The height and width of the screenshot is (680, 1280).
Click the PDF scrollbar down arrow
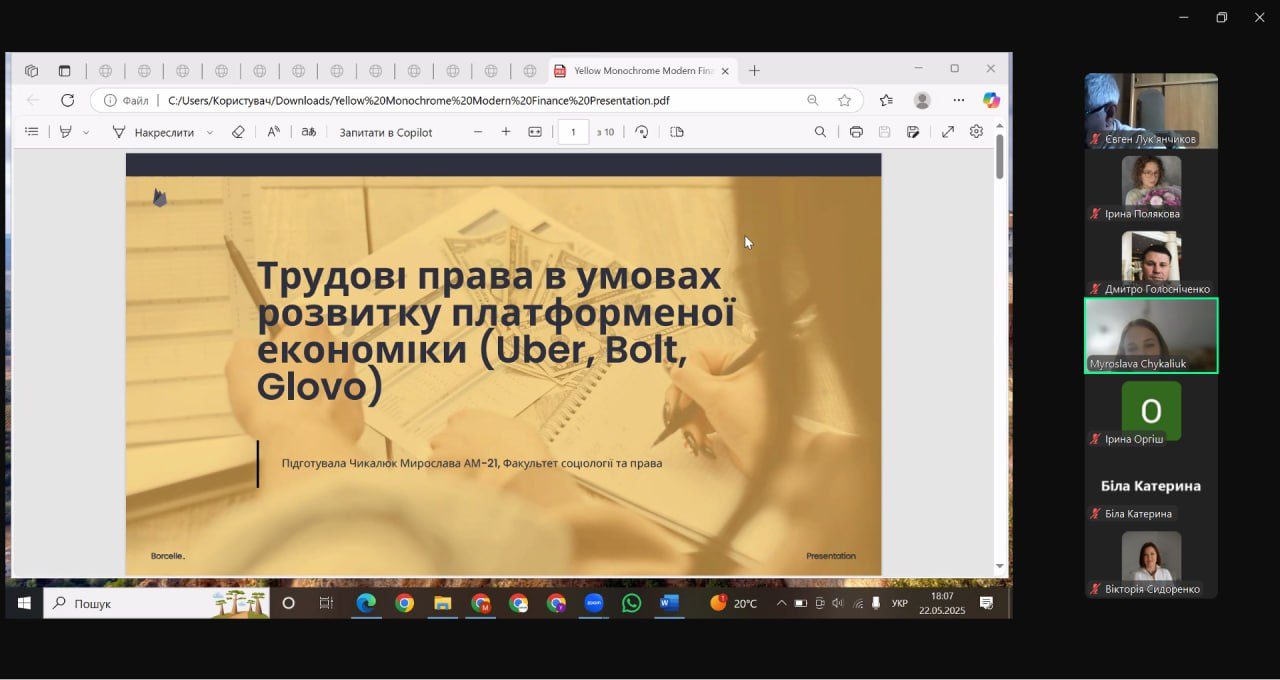(999, 567)
